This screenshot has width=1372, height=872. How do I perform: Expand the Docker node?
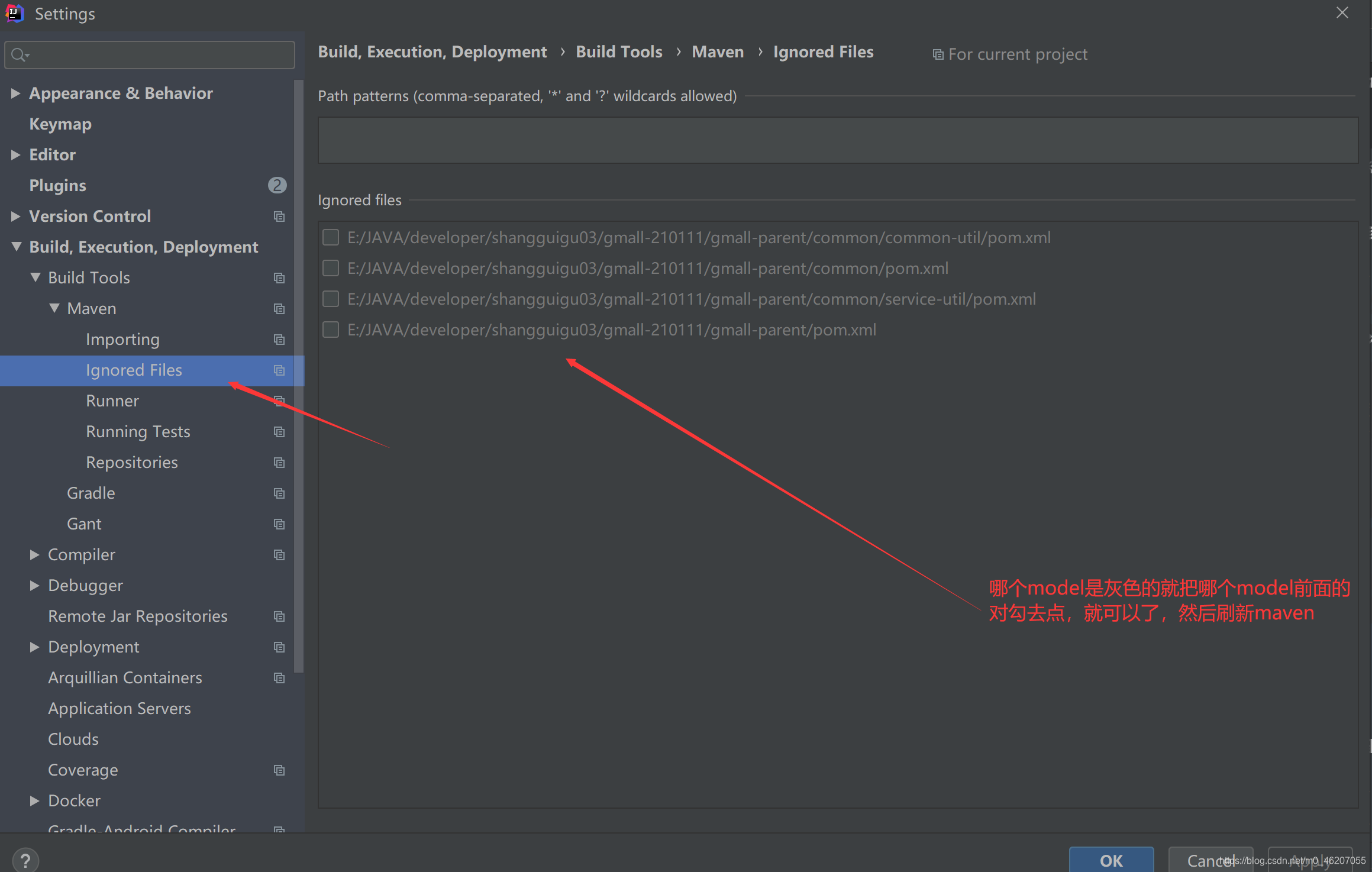(x=35, y=800)
